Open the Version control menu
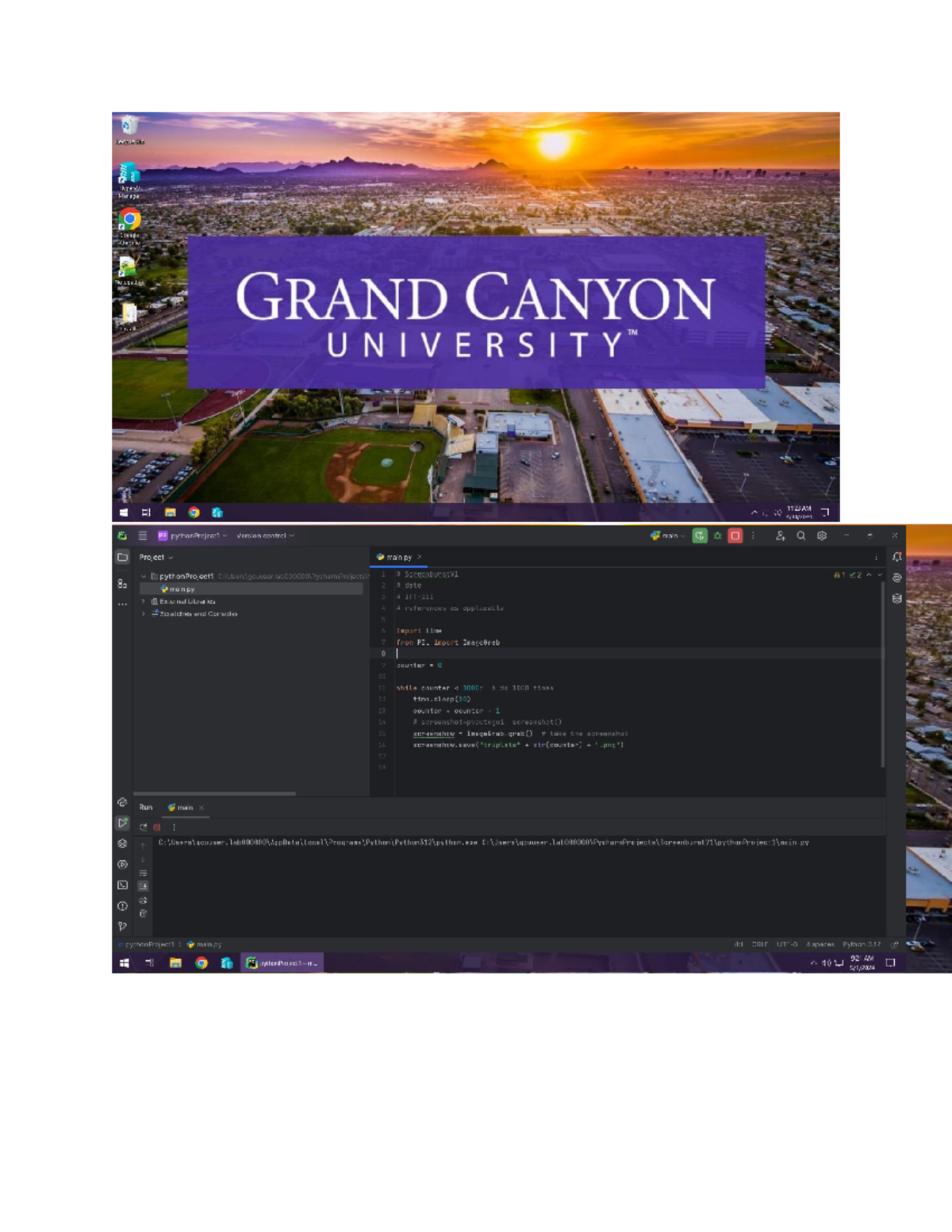Viewport: 952px width, 1232px height. (263, 534)
